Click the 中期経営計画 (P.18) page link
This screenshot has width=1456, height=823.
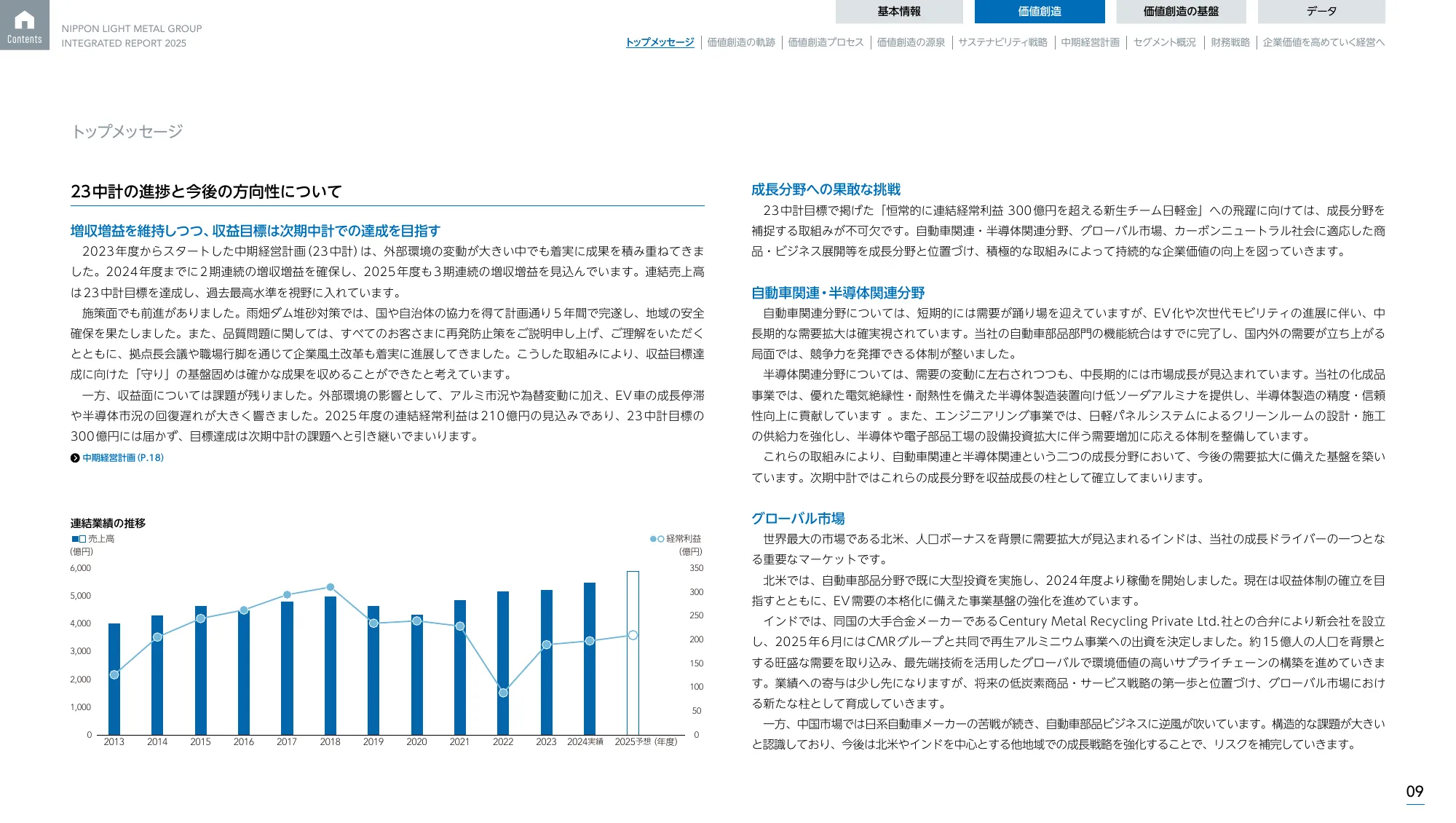[122, 457]
